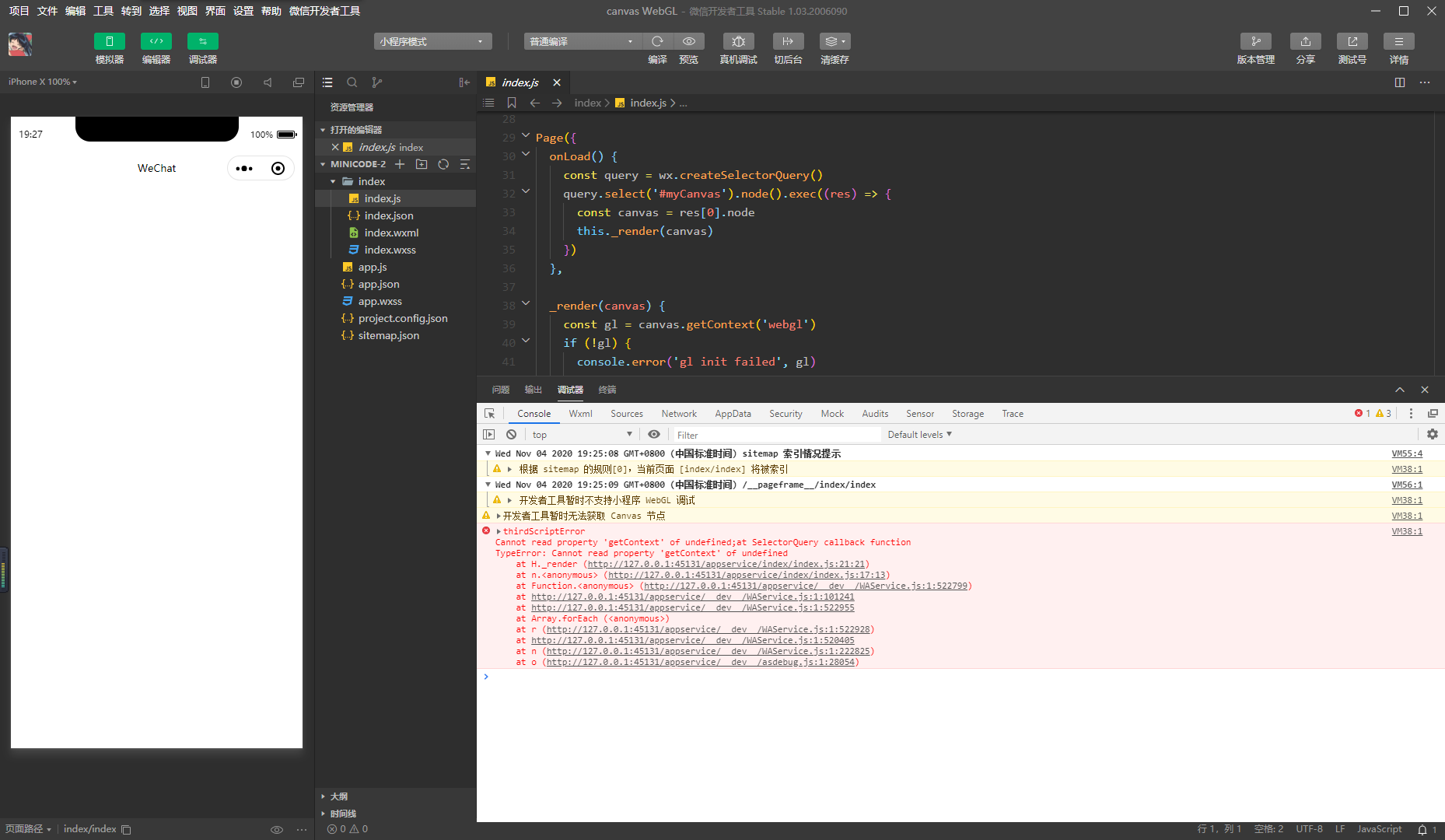Navigate back in the editor
This screenshot has height=840, width=1445.
tap(535, 103)
